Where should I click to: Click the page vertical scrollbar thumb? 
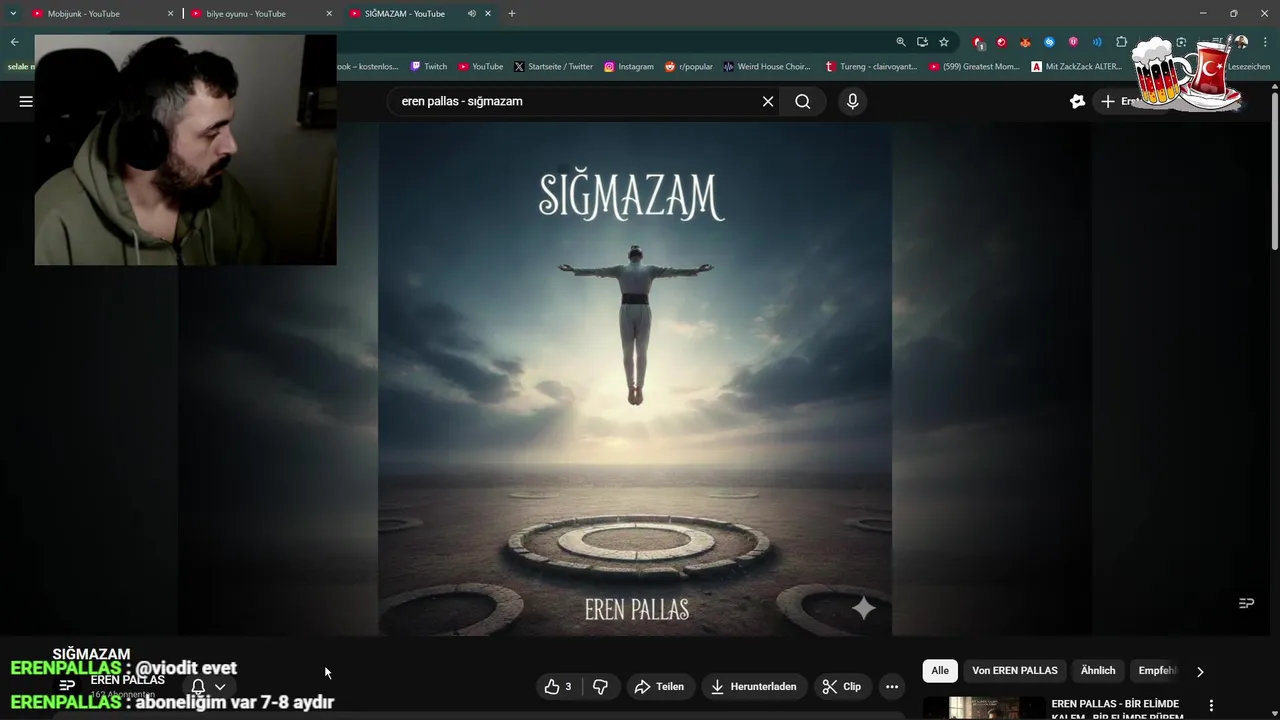[x=1274, y=173]
